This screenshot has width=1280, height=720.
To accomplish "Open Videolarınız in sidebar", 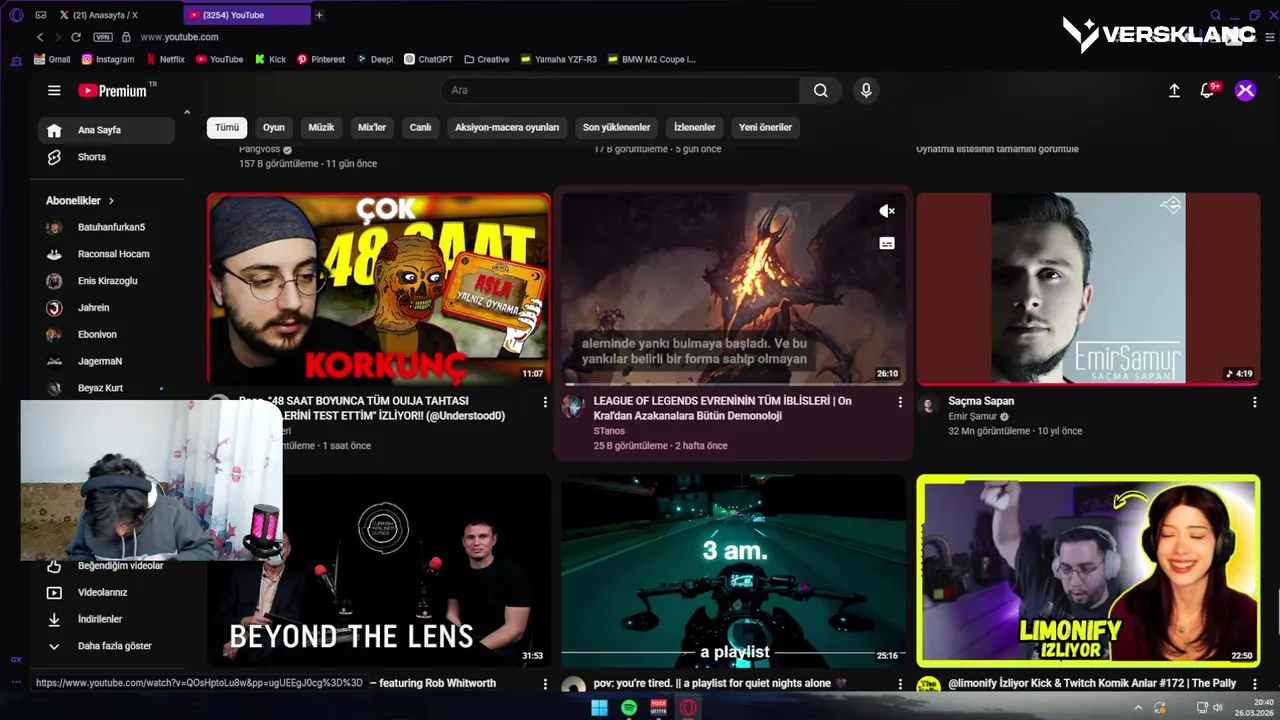I will pos(106,592).
